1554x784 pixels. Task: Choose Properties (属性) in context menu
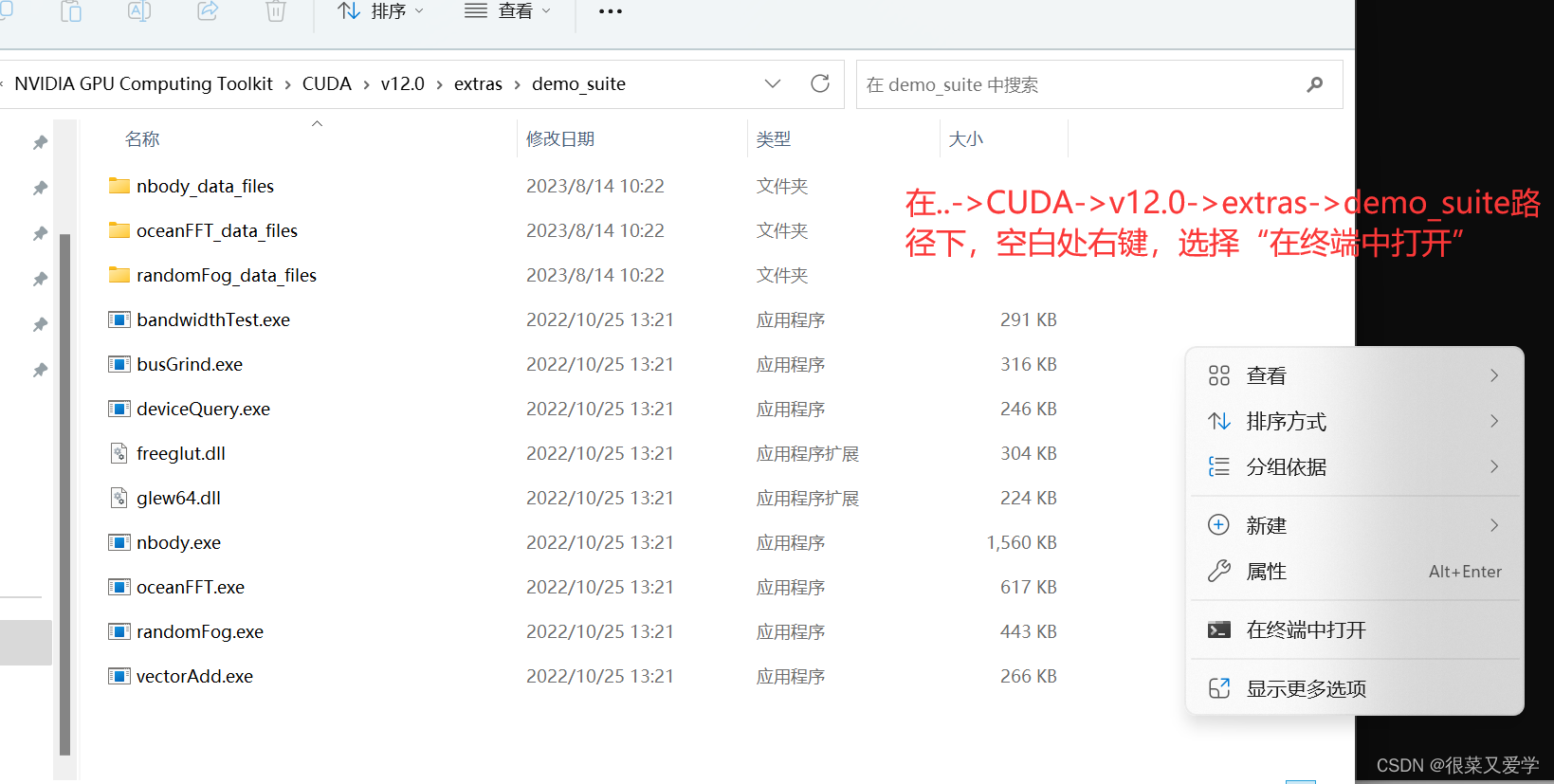pos(1354,571)
